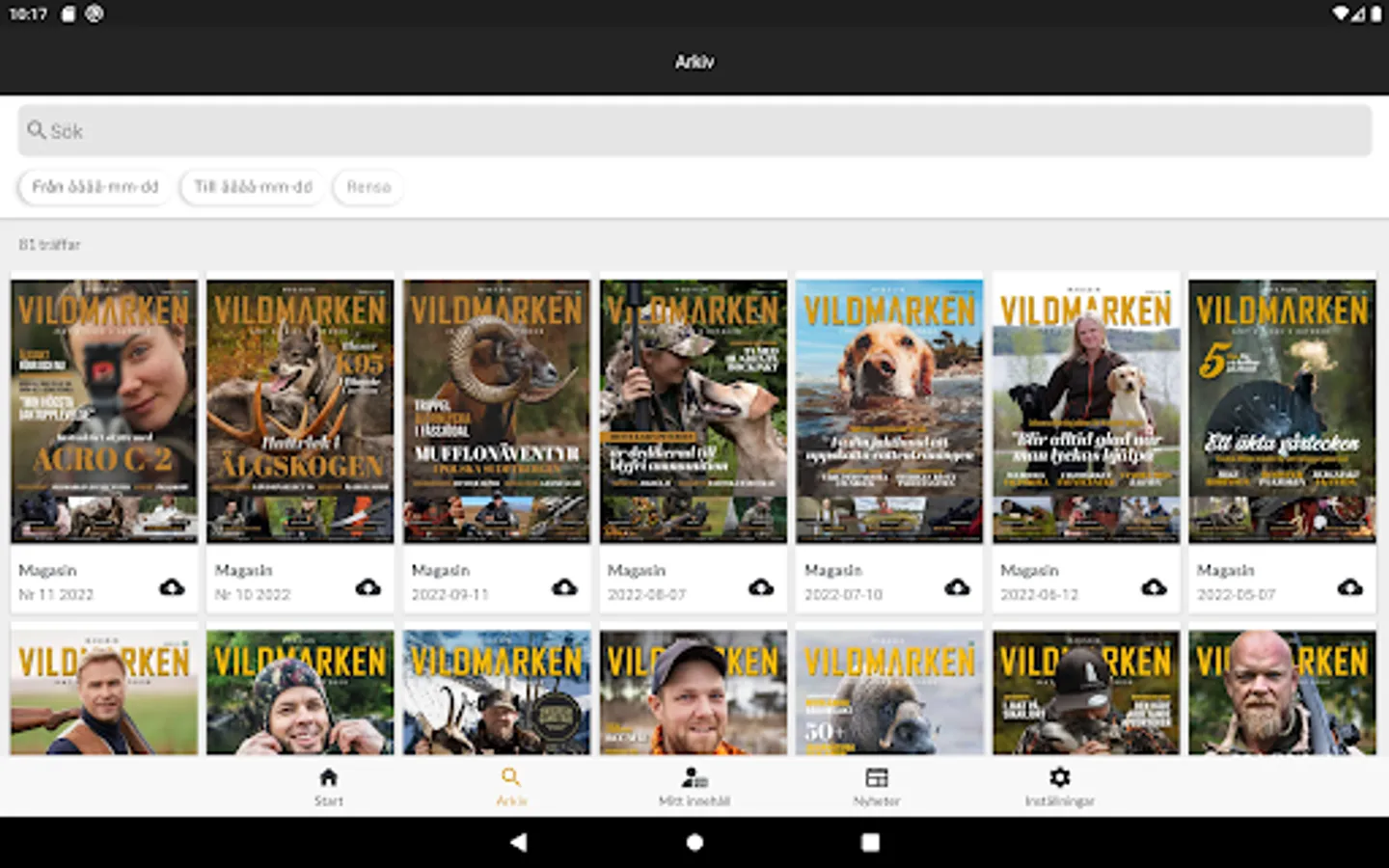Select the 'Nr 10 2022' issue text

253,595
